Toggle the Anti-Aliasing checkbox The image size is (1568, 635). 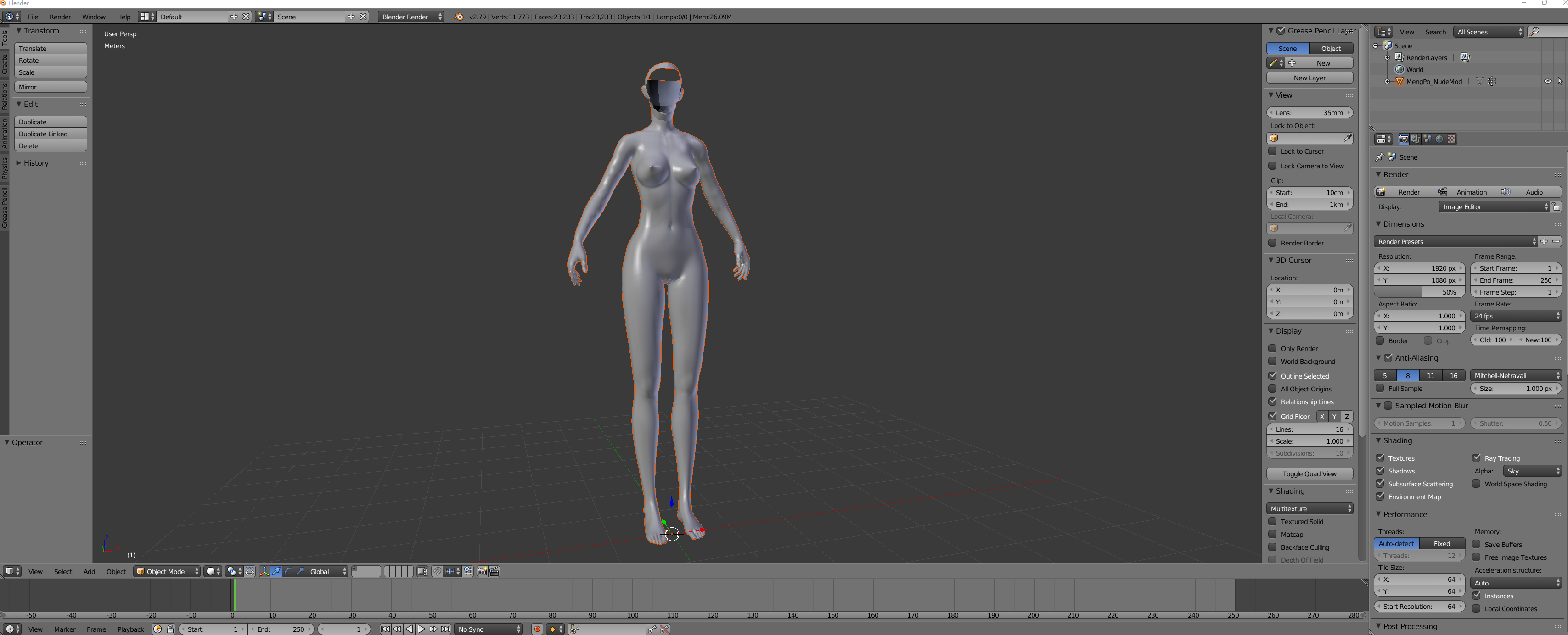(1388, 357)
